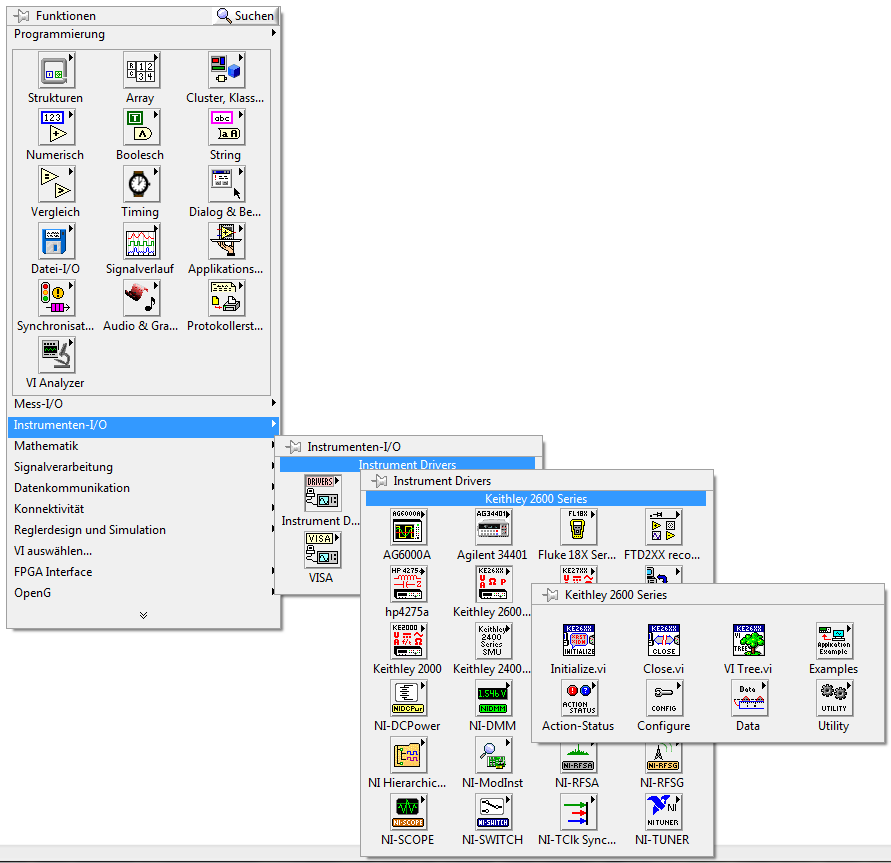Select the Keithley 2600 driver icon
The height and width of the screenshot is (863, 891).
493,584
